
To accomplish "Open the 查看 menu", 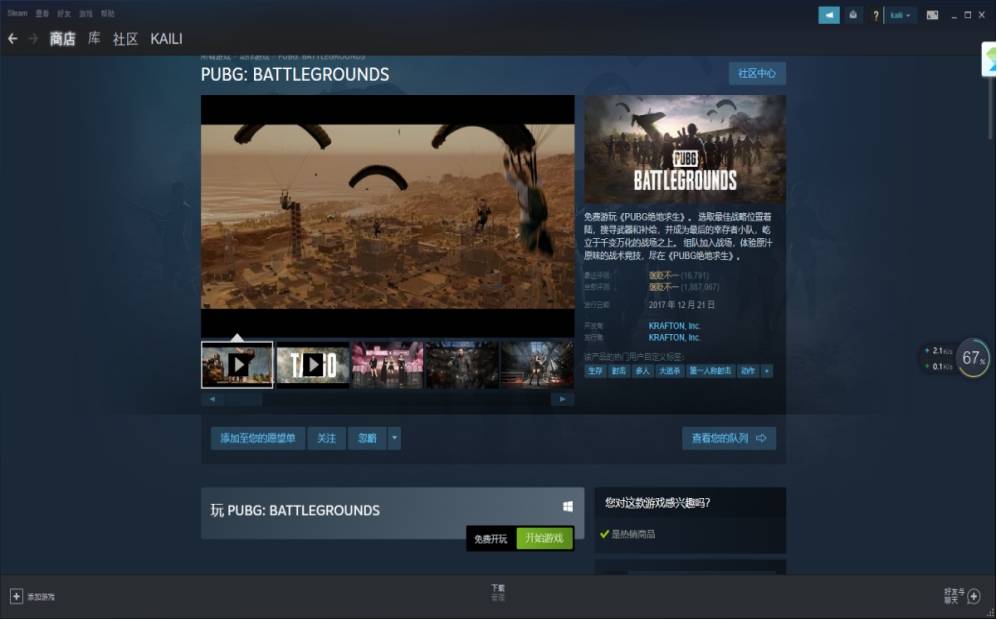I will coord(42,13).
